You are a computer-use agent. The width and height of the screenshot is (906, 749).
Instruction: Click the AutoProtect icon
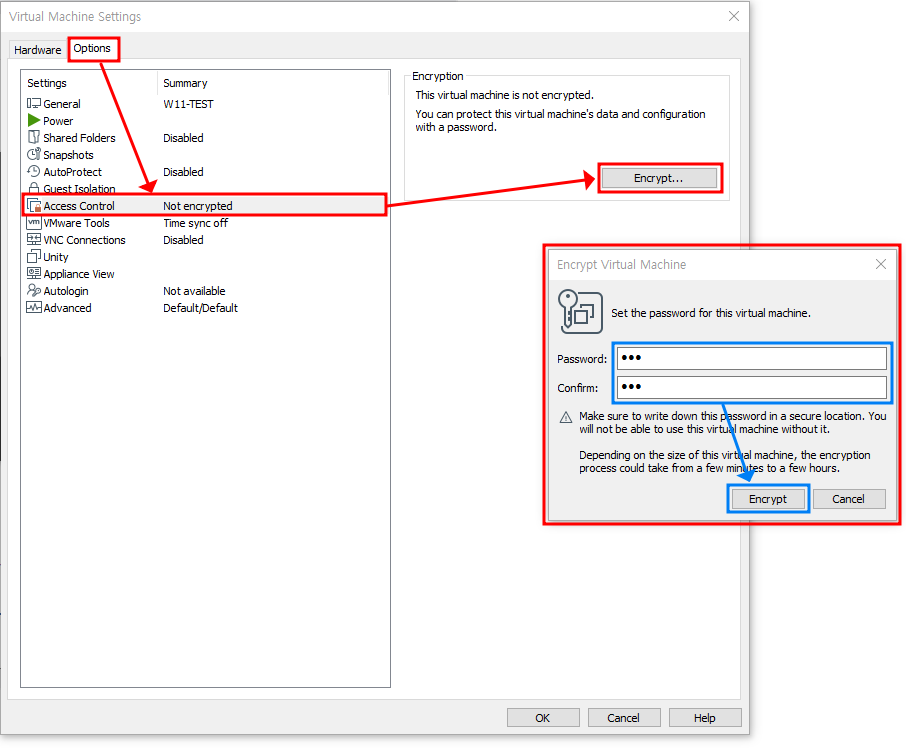pos(34,172)
